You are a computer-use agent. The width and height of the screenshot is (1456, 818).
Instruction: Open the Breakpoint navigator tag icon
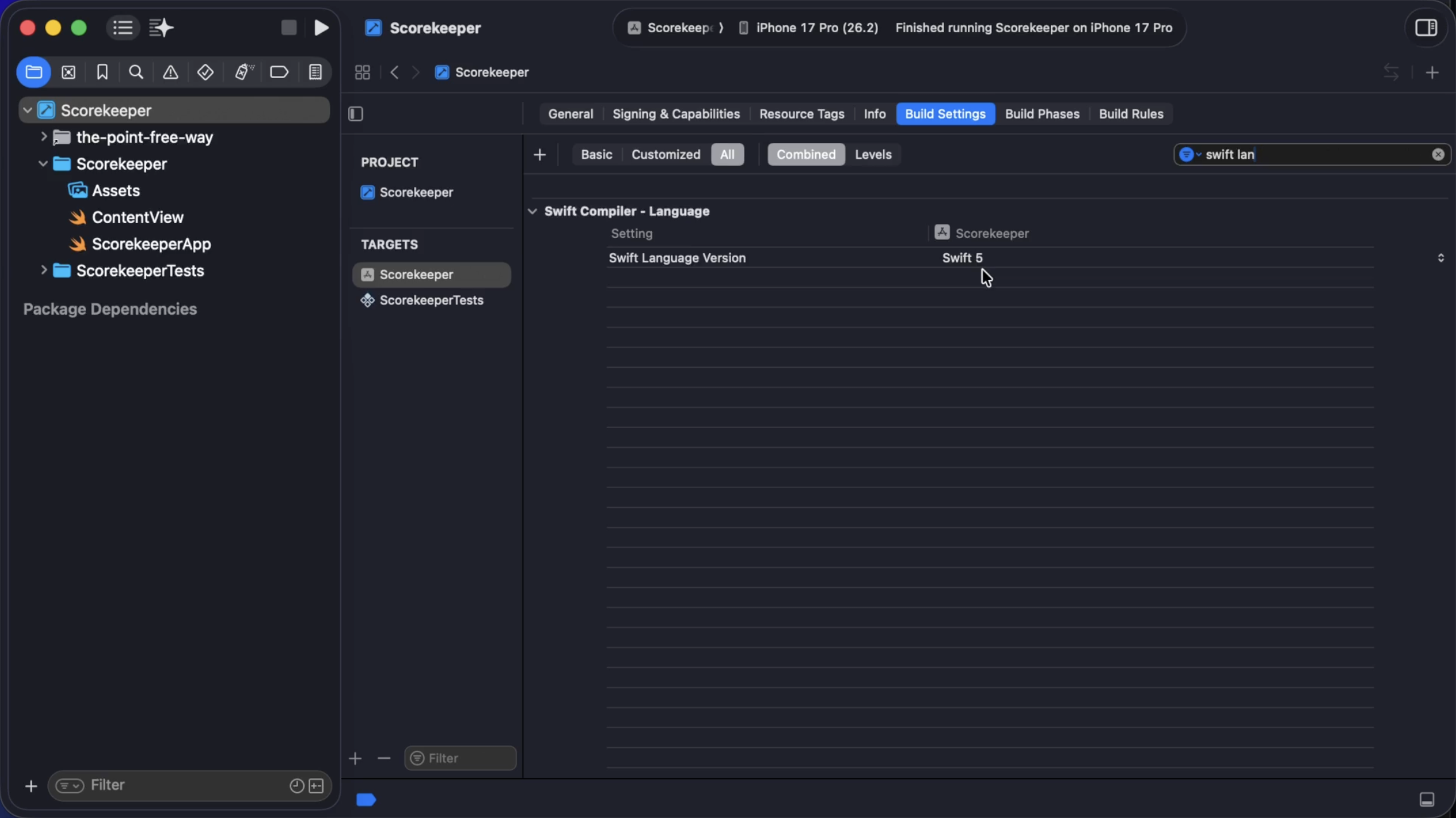coord(279,72)
